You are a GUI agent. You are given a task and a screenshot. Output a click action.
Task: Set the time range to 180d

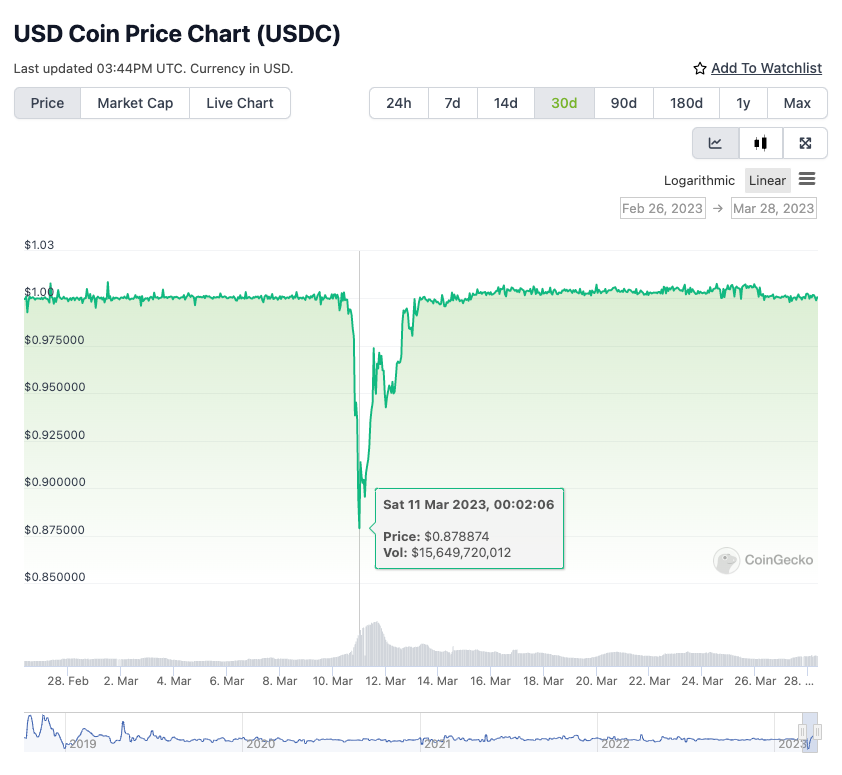pyautogui.click(x=686, y=103)
